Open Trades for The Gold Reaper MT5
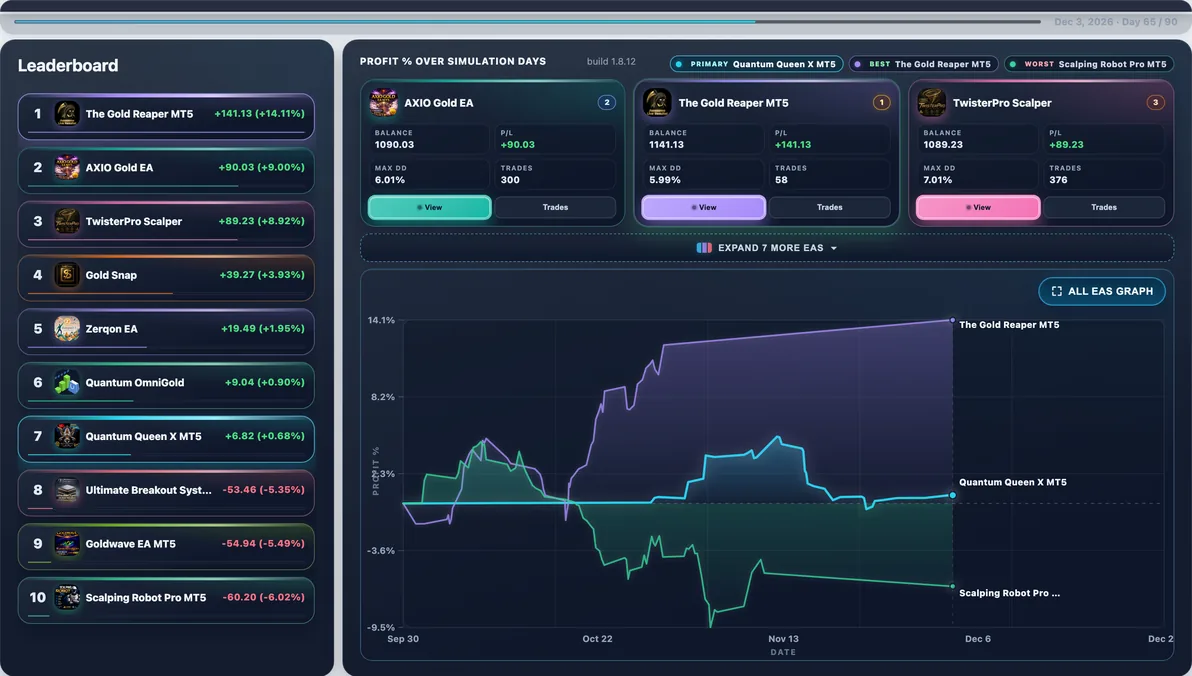 pyautogui.click(x=830, y=208)
